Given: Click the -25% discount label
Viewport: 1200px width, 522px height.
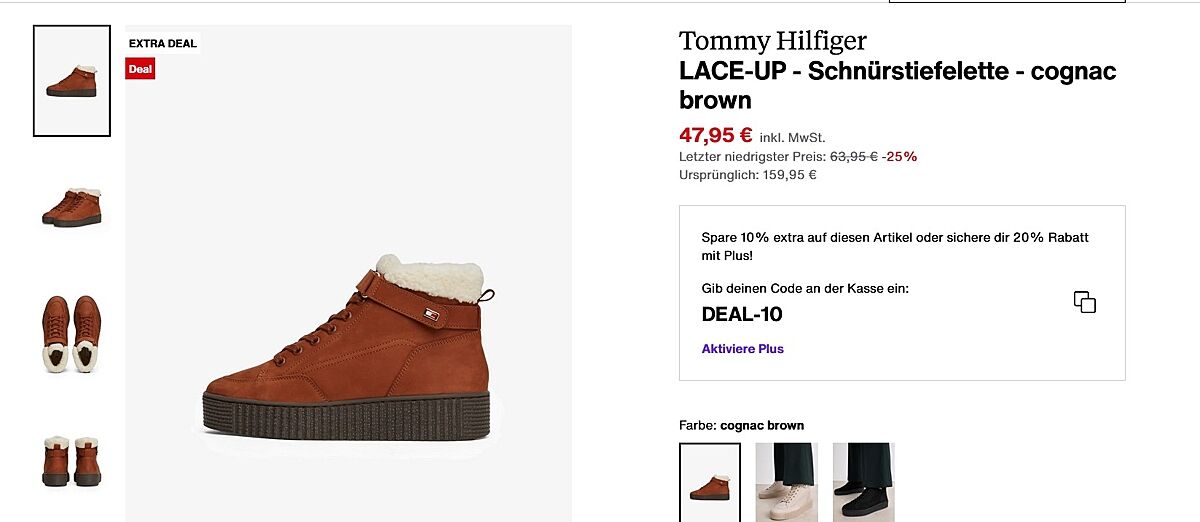Looking at the screenshot, I should coord(899,156).
